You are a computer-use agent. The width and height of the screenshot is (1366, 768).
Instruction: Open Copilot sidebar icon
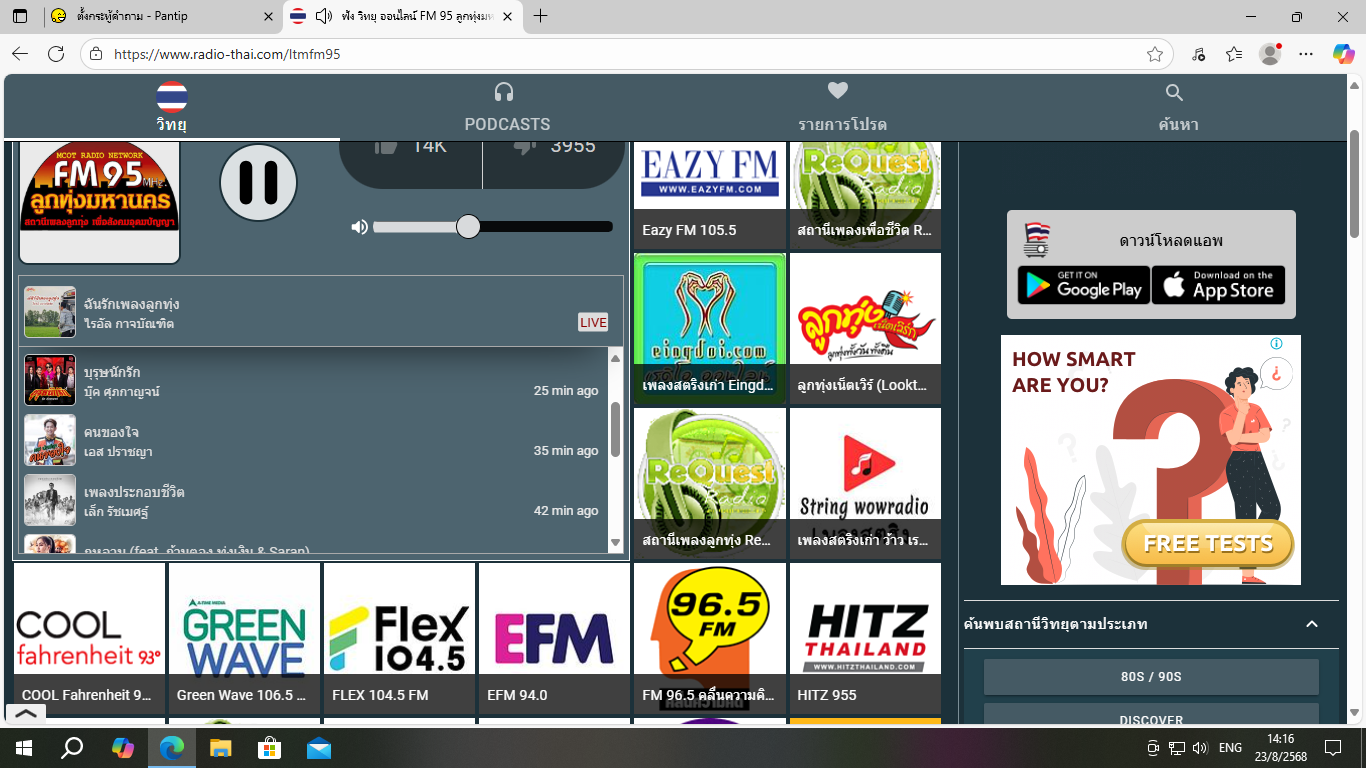[1344, 54]
